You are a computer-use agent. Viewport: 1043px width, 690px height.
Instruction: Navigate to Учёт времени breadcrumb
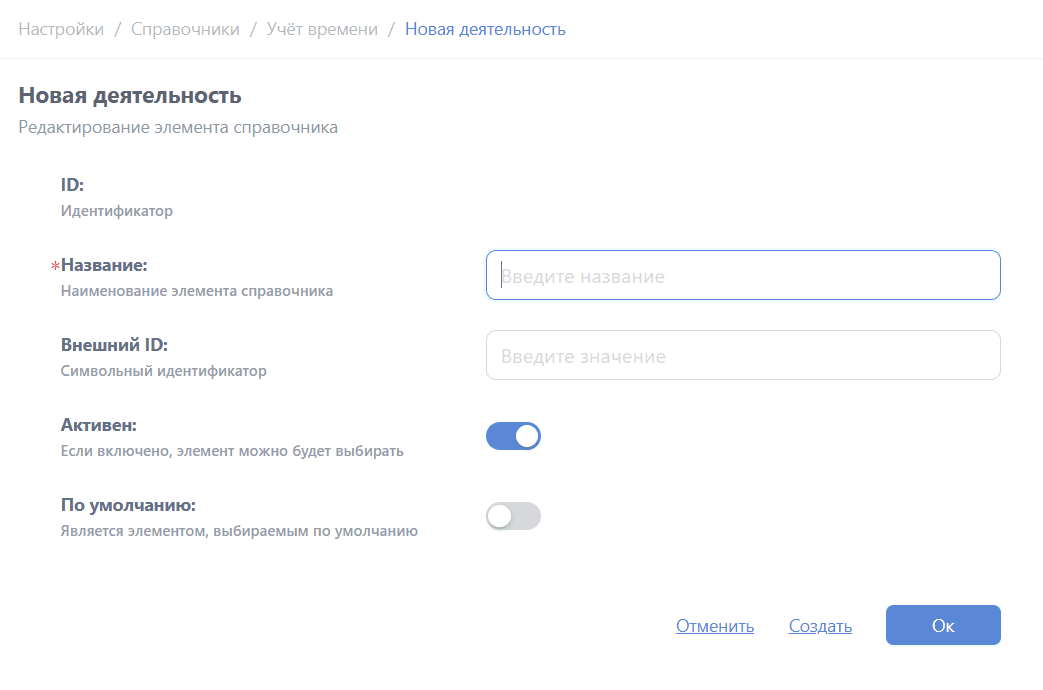[322, 29]
